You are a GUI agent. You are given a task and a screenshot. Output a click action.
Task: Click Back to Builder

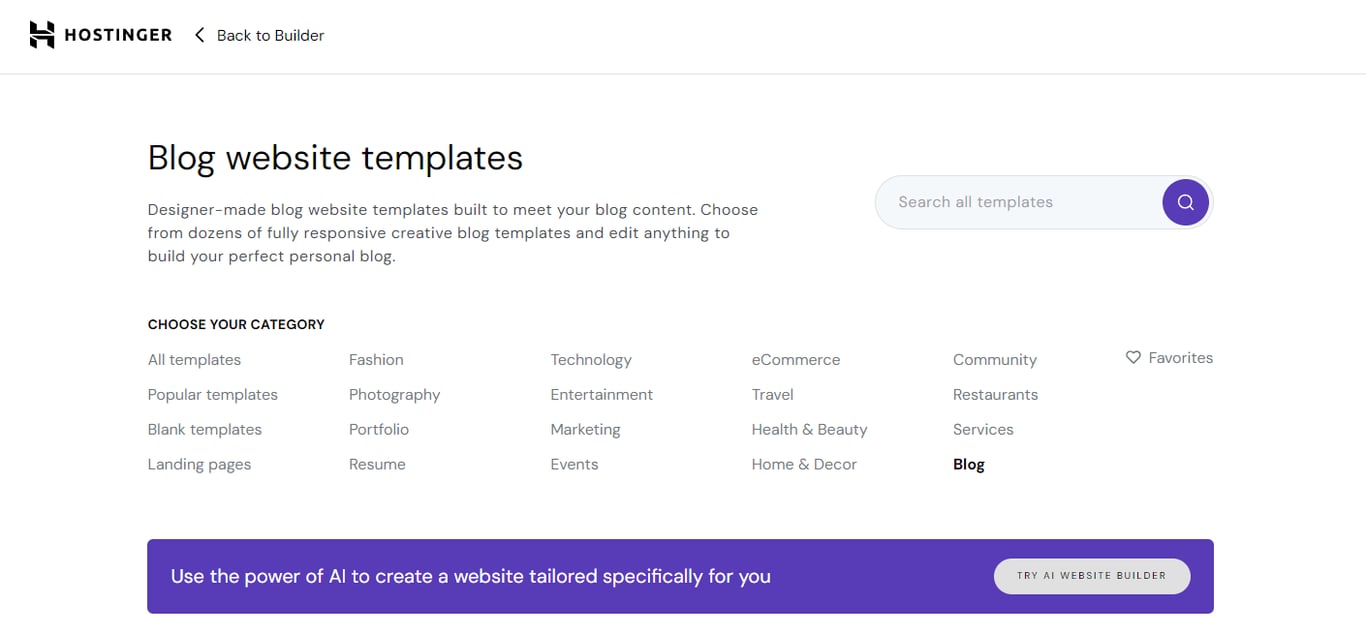[x=269, y=34]
